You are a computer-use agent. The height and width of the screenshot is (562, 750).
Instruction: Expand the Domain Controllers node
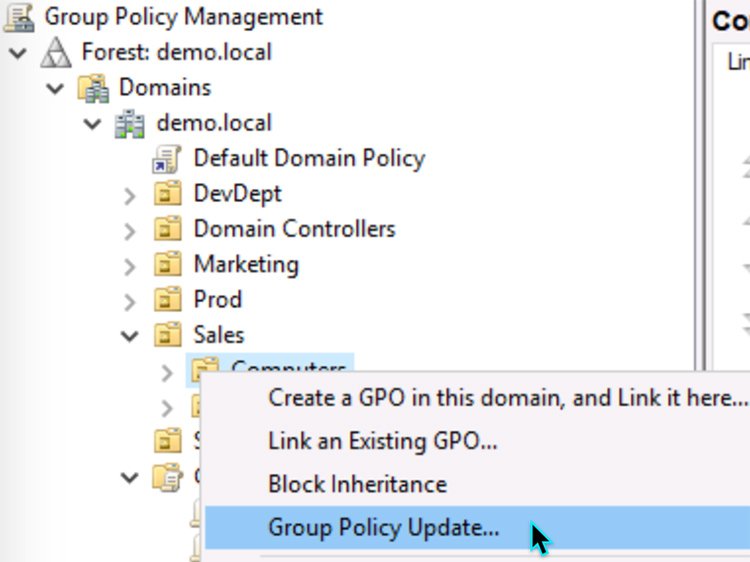tap(130, 231)
